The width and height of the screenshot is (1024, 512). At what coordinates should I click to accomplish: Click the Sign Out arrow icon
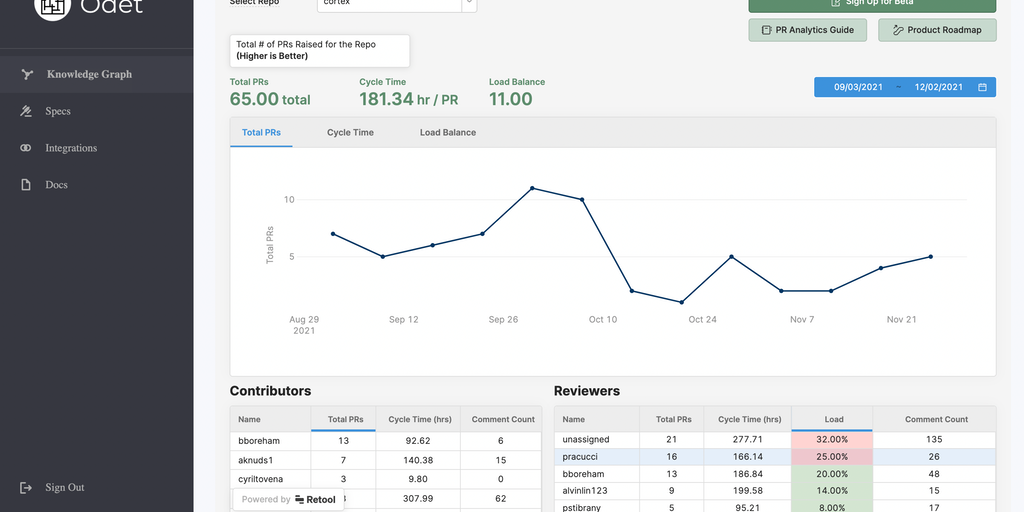coord(27,488)
